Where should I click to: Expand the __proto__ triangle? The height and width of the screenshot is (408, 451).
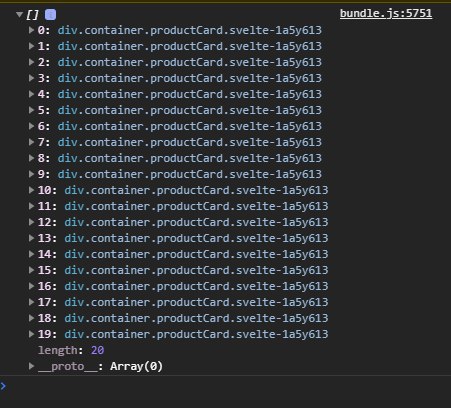point(31,366)
